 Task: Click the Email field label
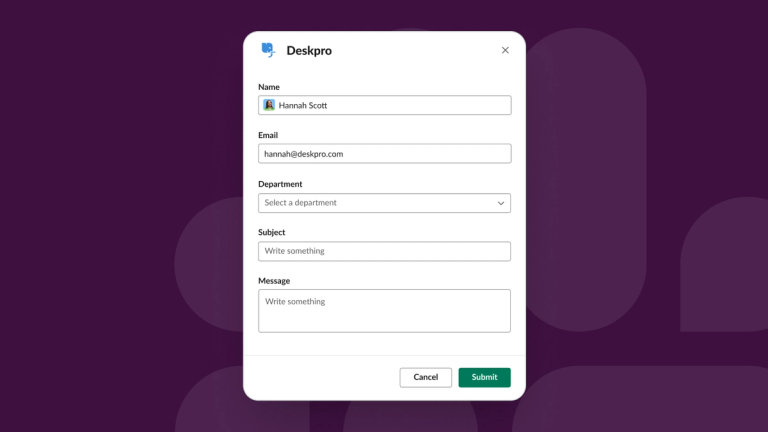[x=268, y=135]
